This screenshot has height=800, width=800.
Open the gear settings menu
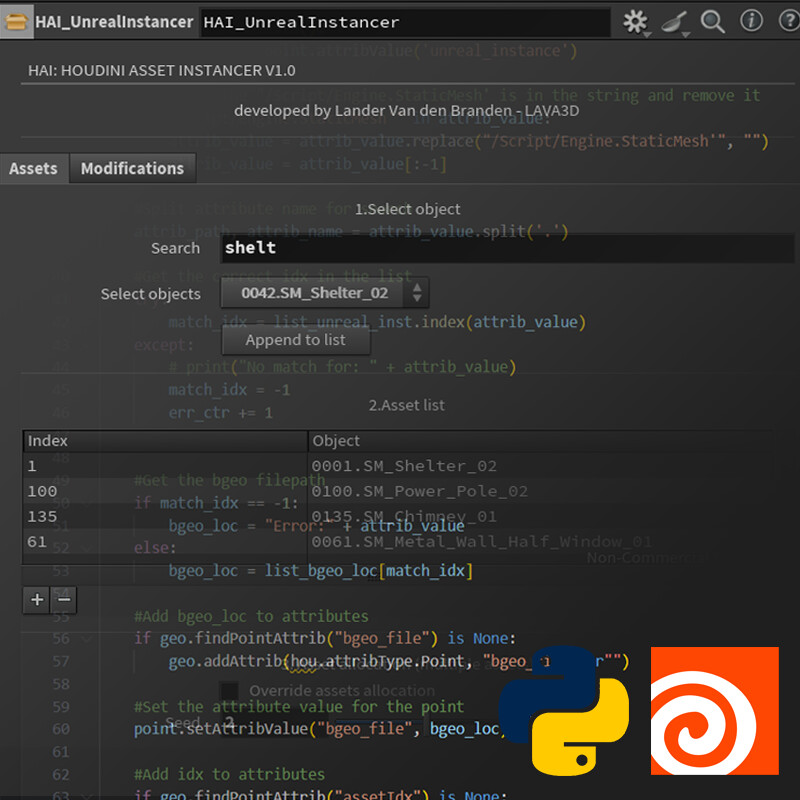tap(634, 21)
